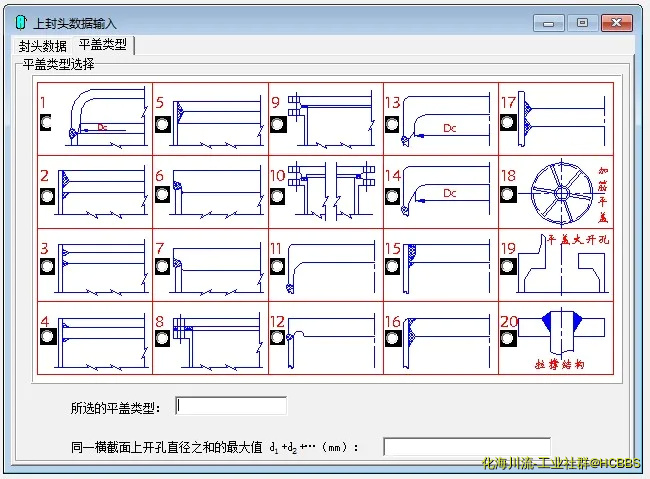Pick radio button for type 19 平盖大开孔
Viewport: 650px width, 479px height.
[x=508, y=267]
